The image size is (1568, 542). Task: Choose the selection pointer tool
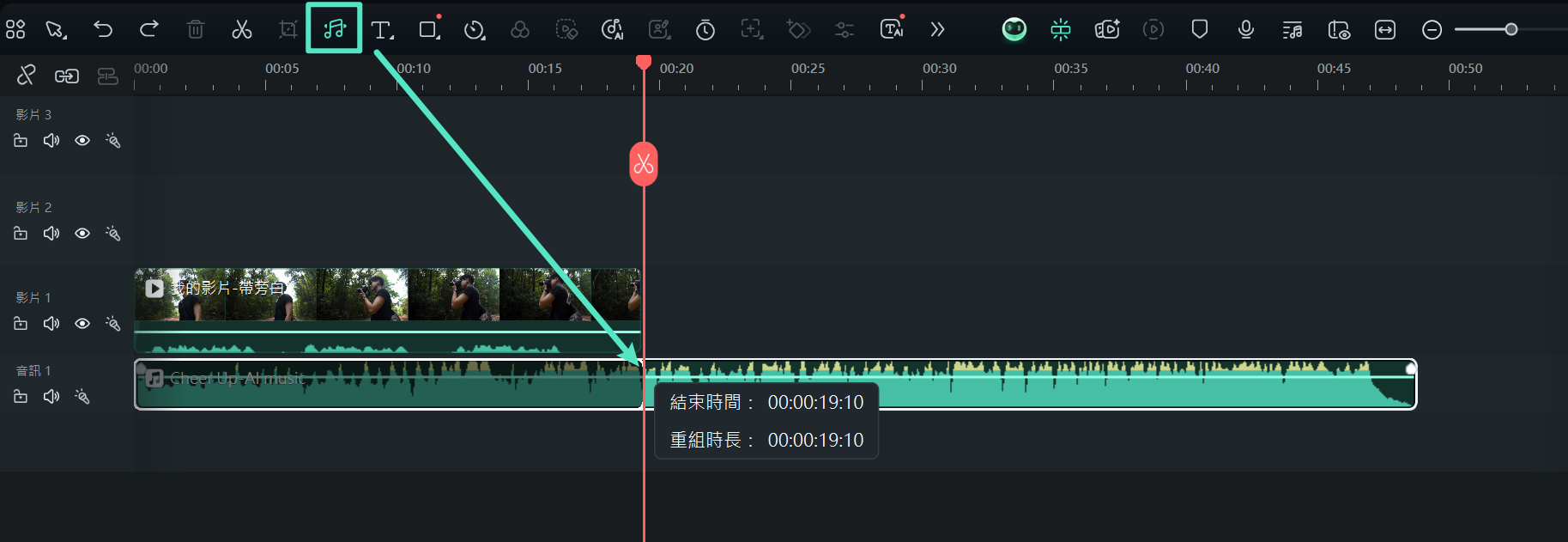[x=56, y=30]
